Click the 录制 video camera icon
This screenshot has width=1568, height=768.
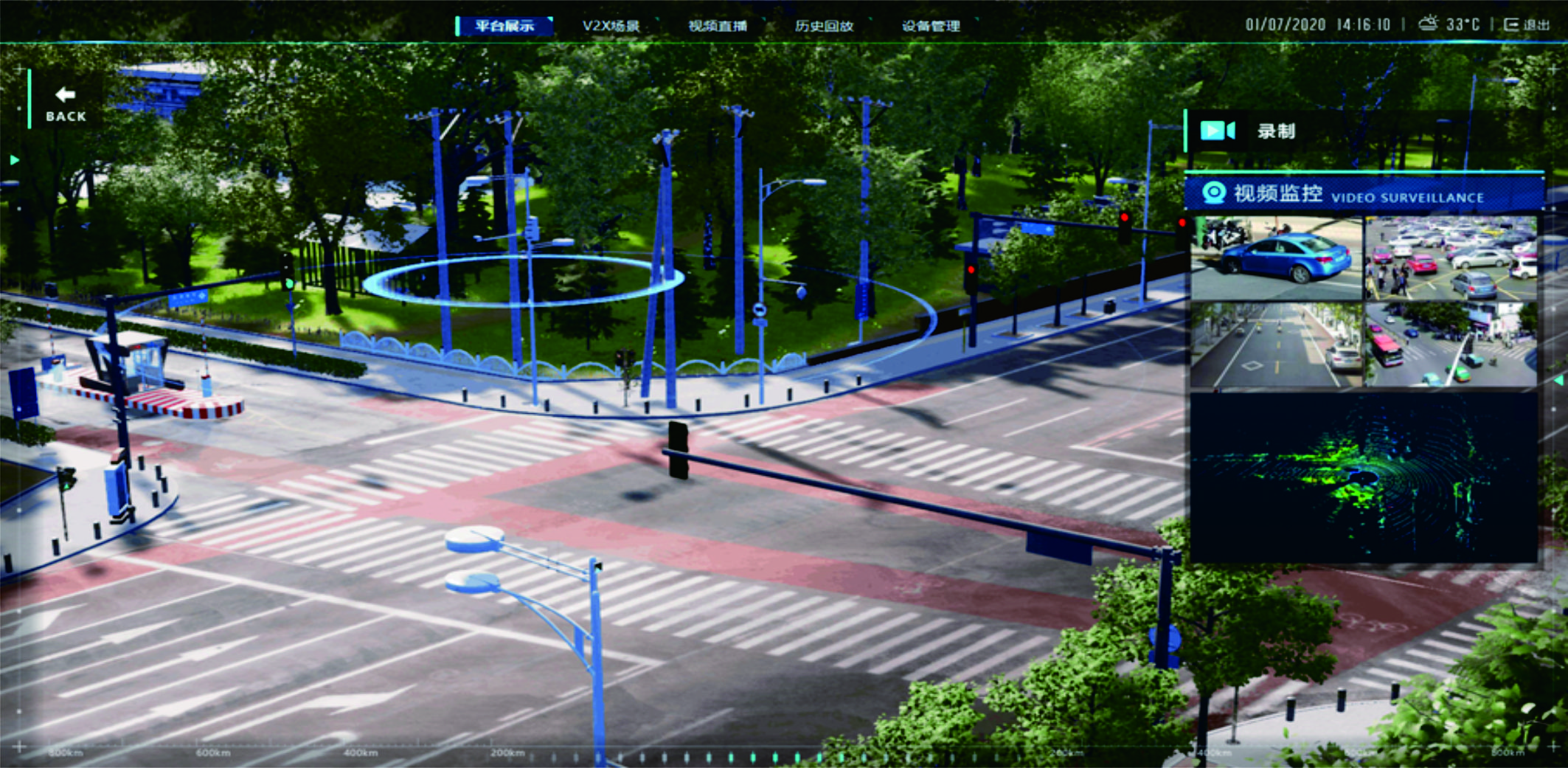pos(1218,131)
